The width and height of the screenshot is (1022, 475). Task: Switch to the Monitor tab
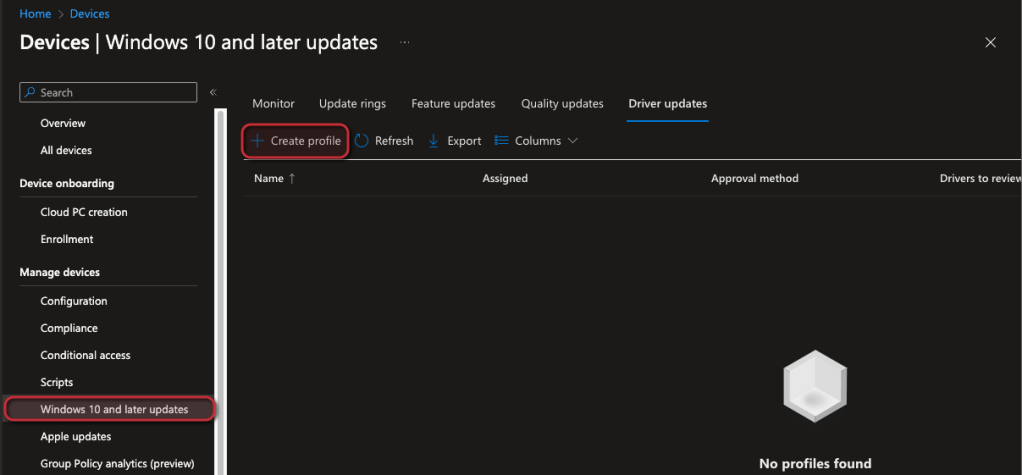pos(273,104)
